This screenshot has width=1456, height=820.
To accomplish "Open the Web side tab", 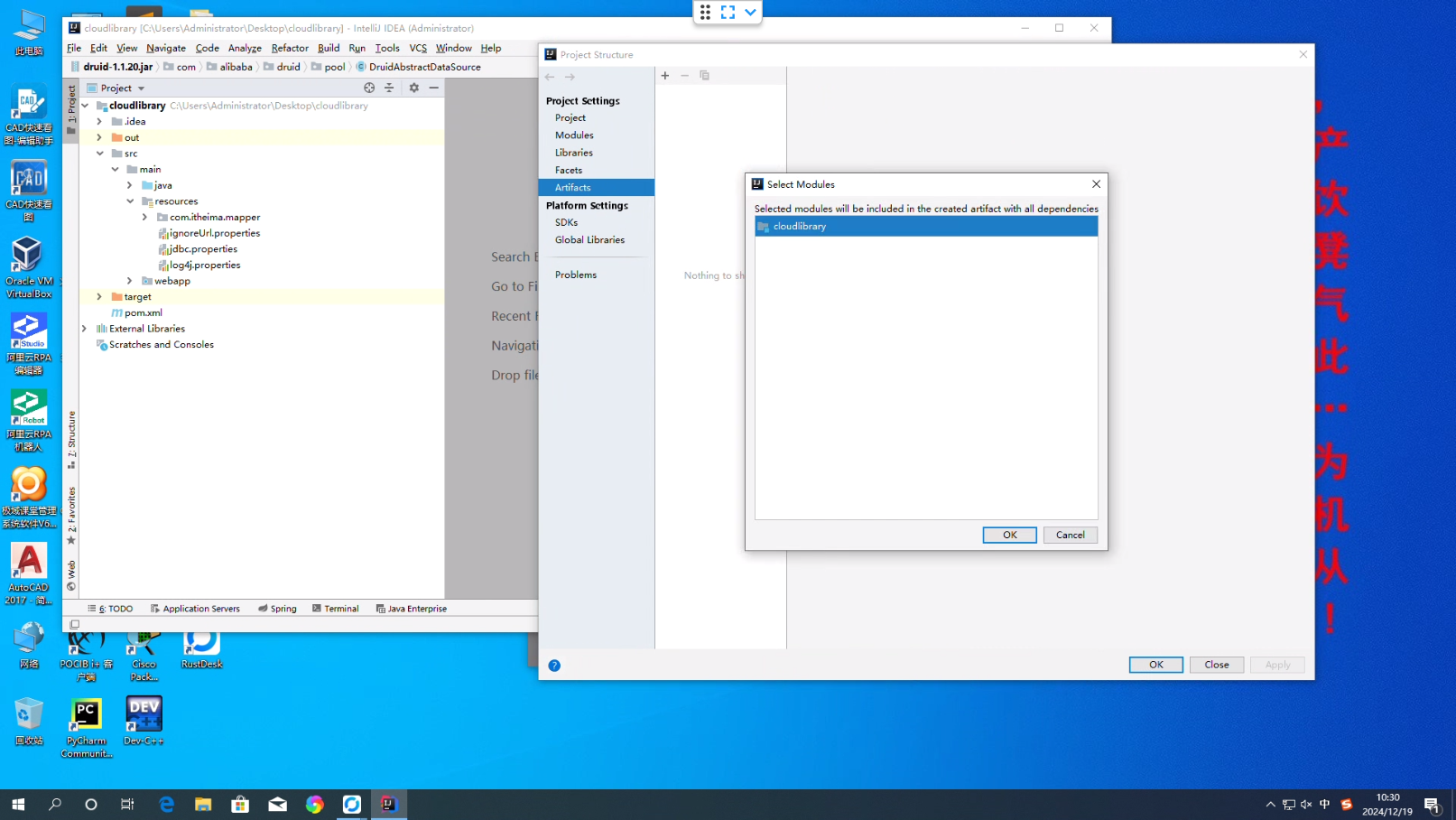I will pos(71,575).
